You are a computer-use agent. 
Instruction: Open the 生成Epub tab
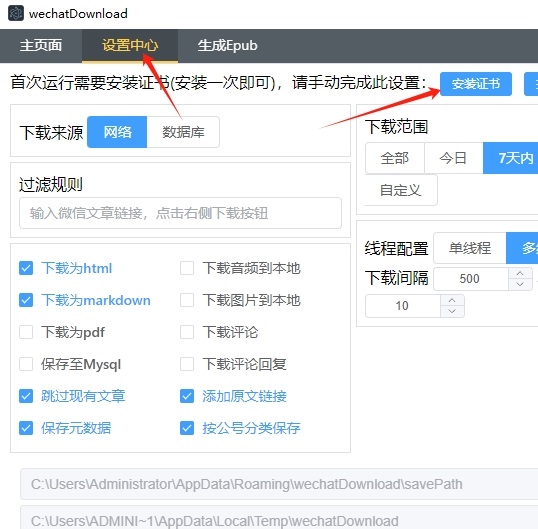[x=227, y=46]
